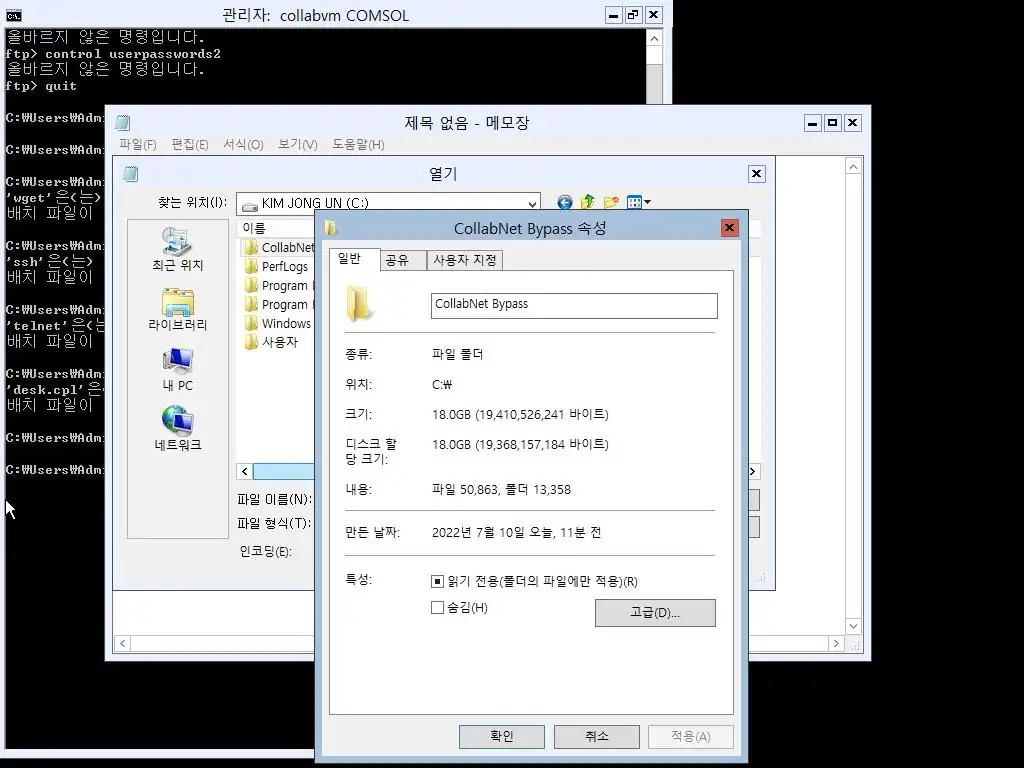Toggle read-only (읽기 전용) checkbox
This screenshot has width=1024, height=768.
(438, 581)
